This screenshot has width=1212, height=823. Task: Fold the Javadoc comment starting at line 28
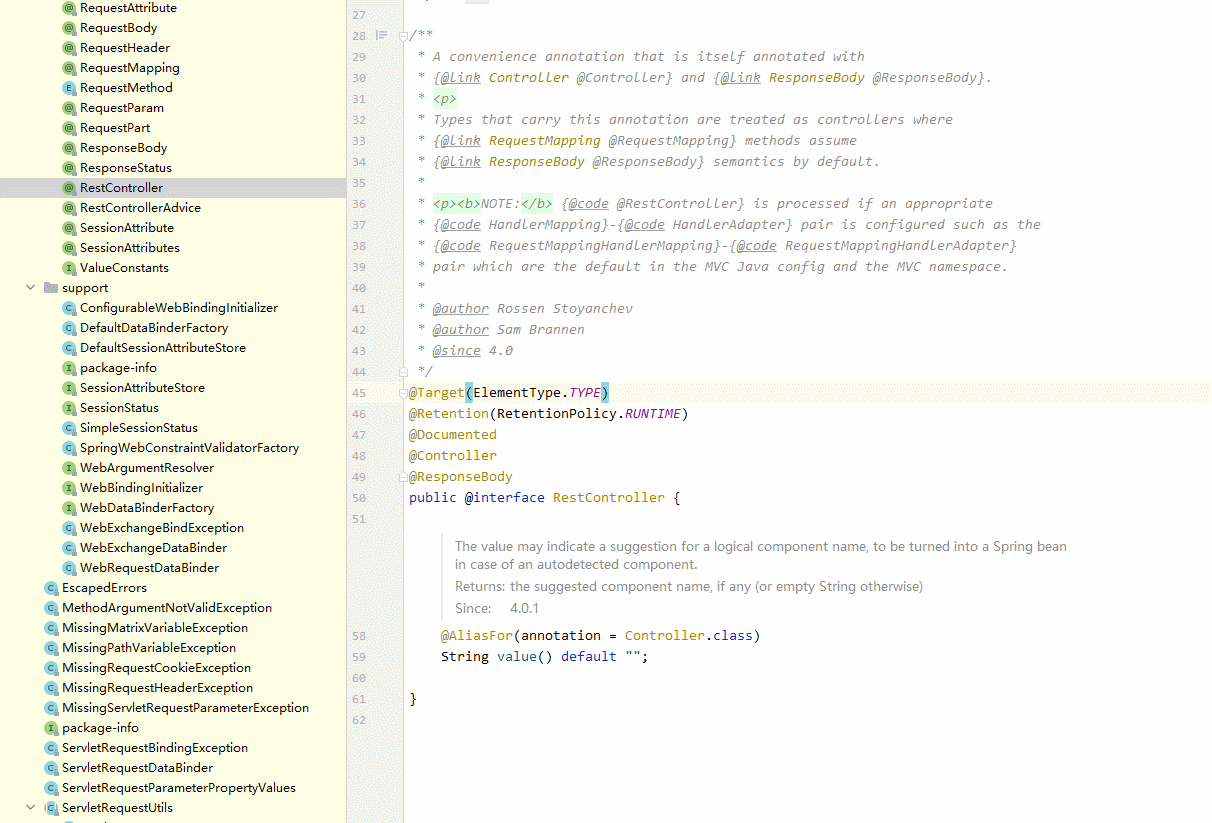403,36
